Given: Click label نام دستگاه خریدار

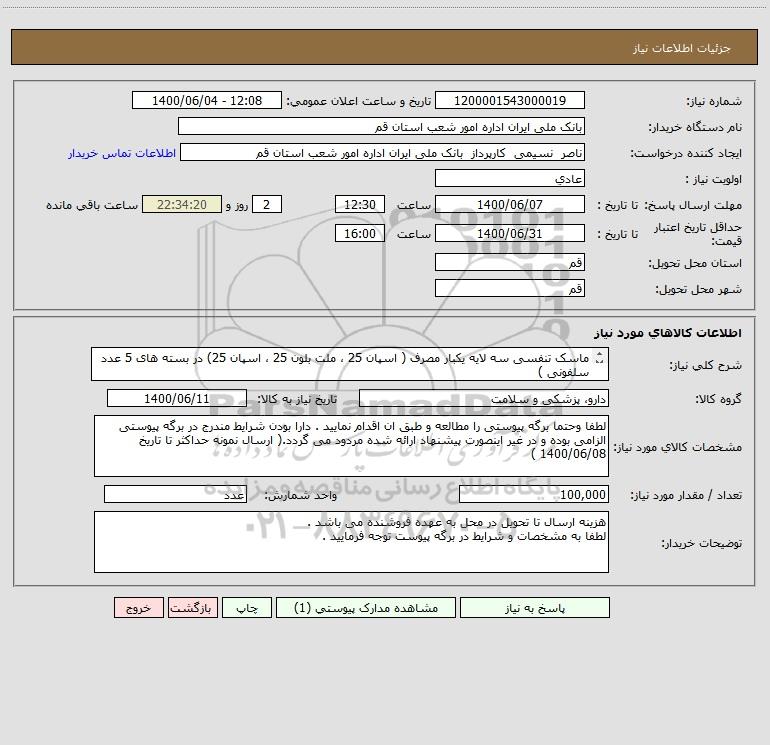Looking at the screenshot, I should tap(695, 127).
